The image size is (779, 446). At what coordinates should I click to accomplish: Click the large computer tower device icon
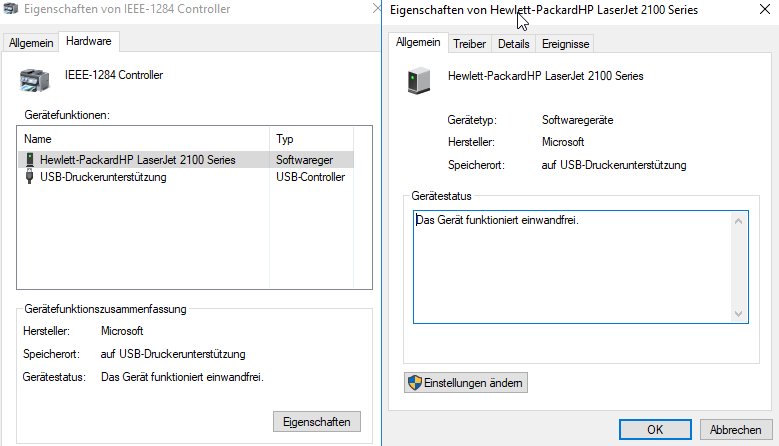(419, 80)
